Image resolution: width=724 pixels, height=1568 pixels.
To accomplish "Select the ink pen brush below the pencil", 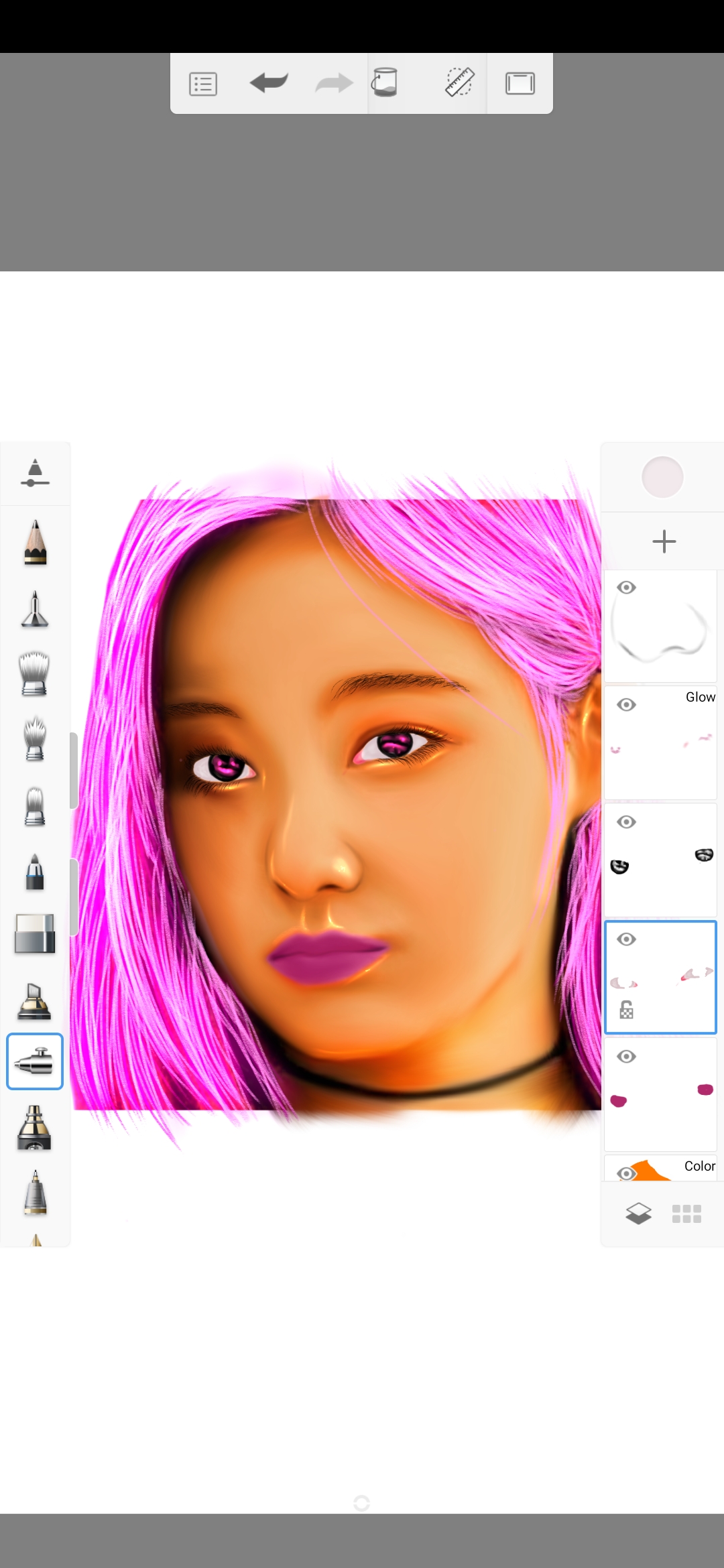I will tap(35, 609).
